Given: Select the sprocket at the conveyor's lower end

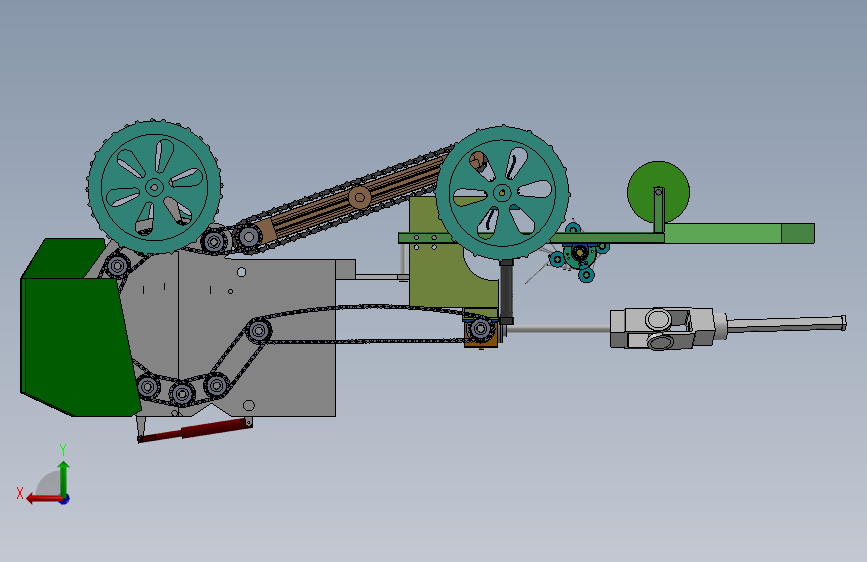Looking at the screenshot, I should click(x=249, y=237).
